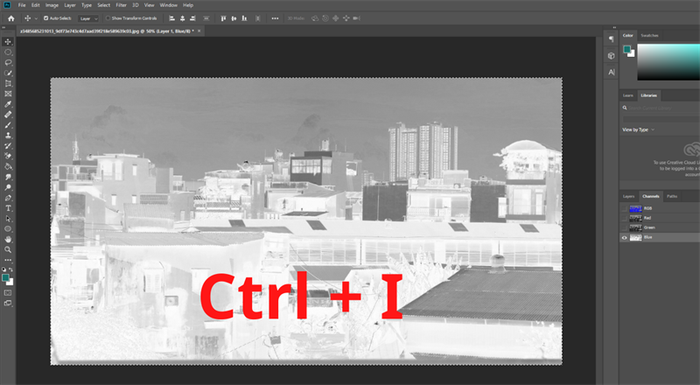Open the Select menu
The width and height of the screenshot is (700, 385).
(x=104, y=5)
